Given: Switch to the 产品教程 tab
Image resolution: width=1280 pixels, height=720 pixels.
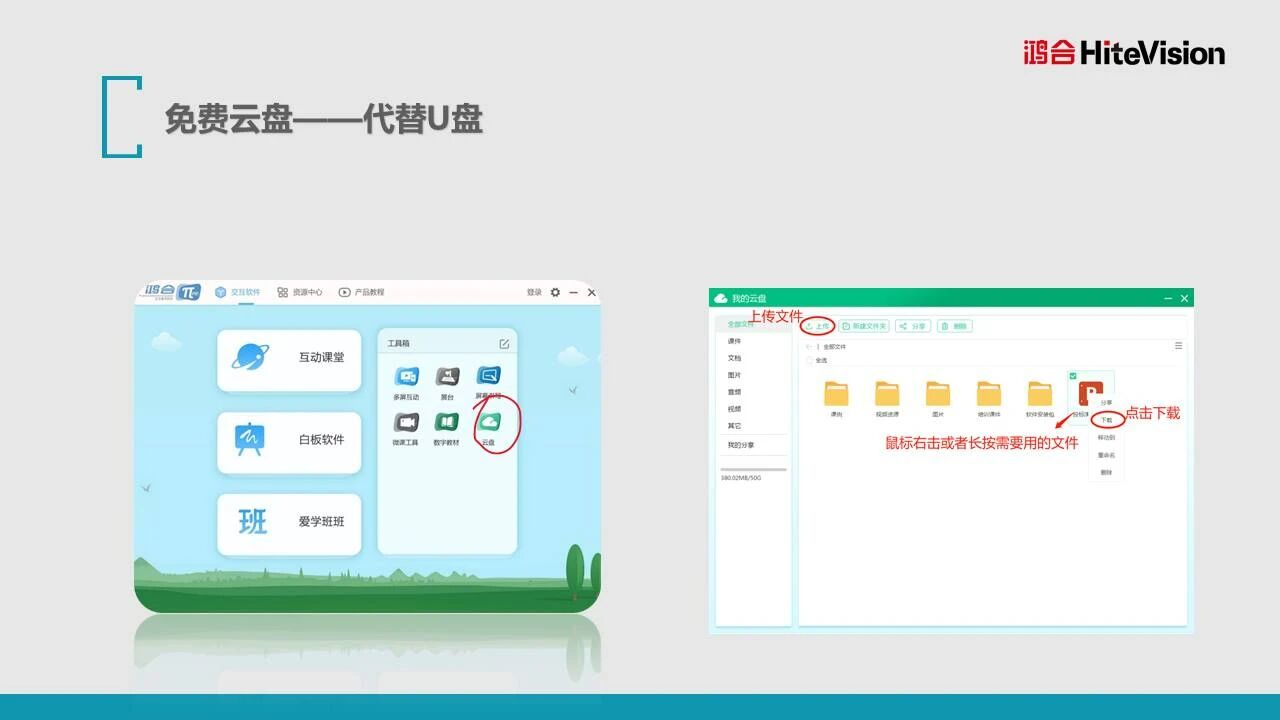Looking at the screenshot, I should tap(361, 292).
